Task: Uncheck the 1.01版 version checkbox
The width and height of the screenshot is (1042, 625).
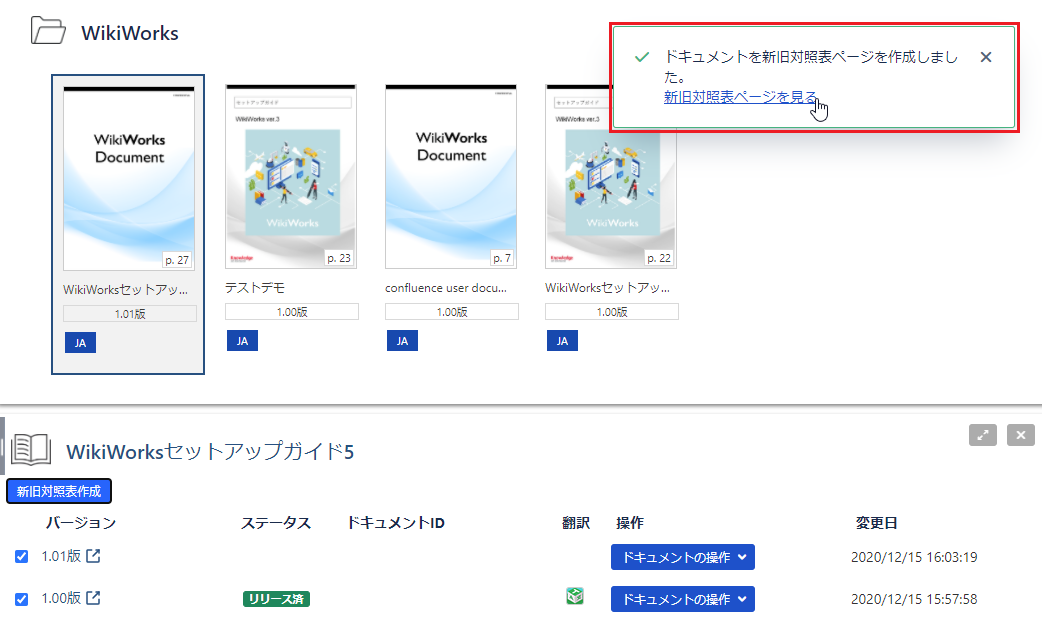Action: 22,557
